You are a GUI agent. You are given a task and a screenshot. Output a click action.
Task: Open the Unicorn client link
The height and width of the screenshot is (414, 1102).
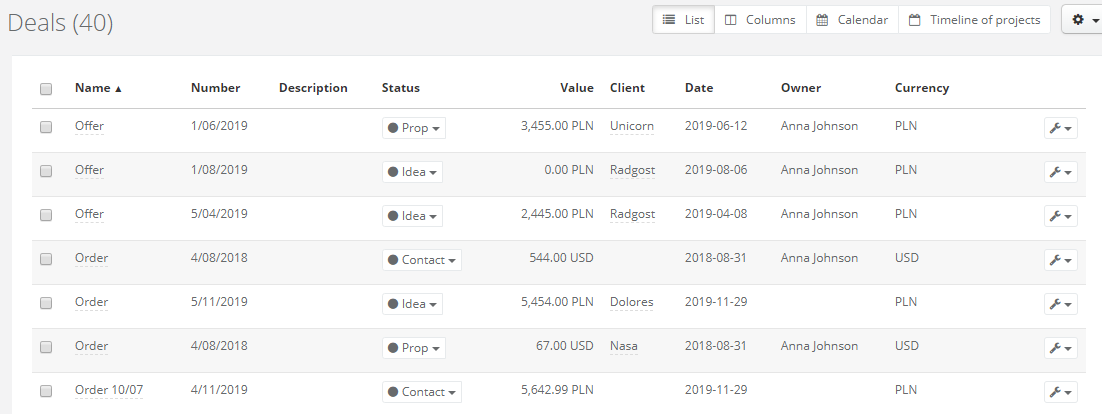631,126
